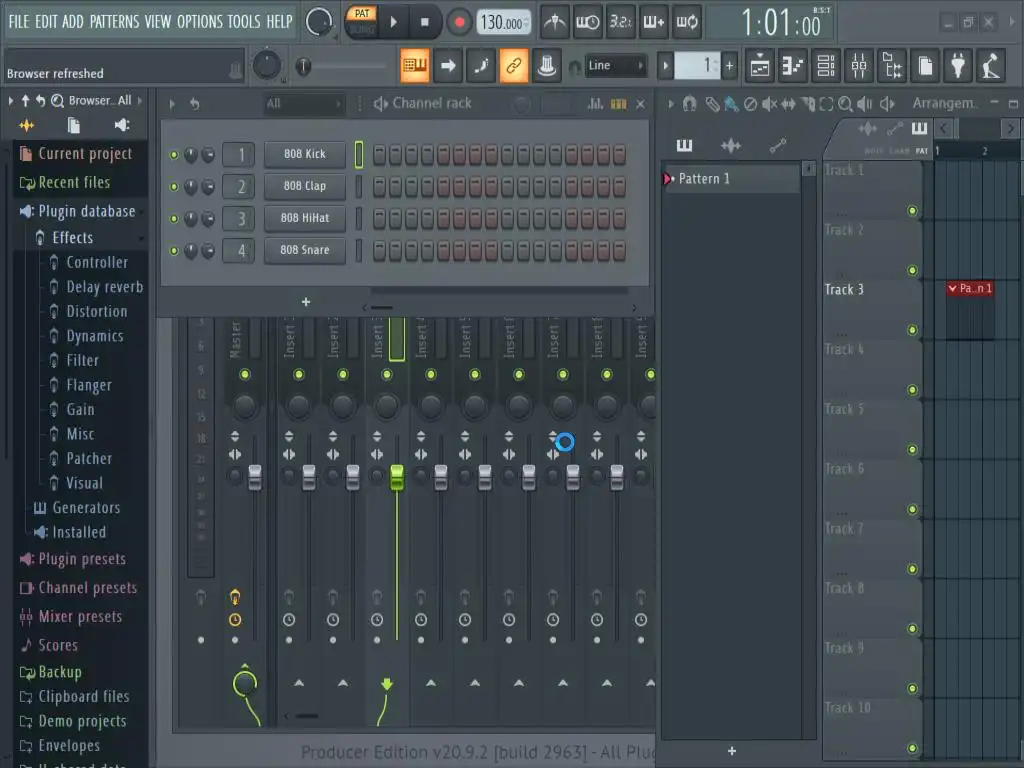
Task: Select the delete tool in playlist toolbar
Action: click(x=750, y=104)
